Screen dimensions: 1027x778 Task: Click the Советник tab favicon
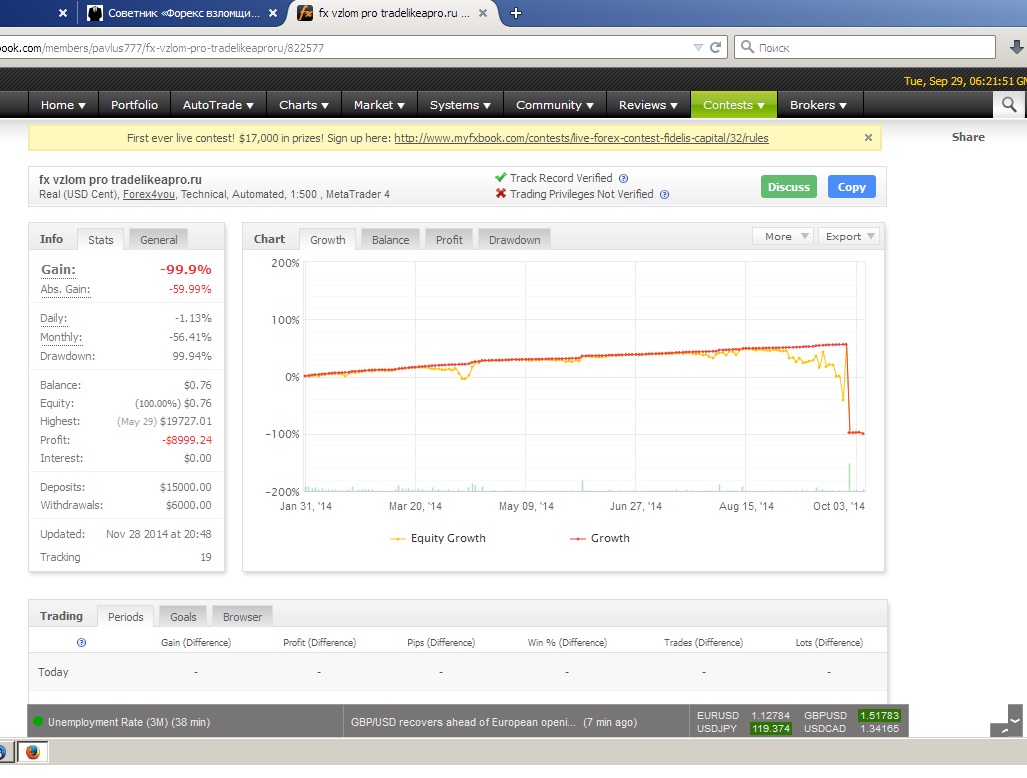pyautogui.click(x=95, y=13)
